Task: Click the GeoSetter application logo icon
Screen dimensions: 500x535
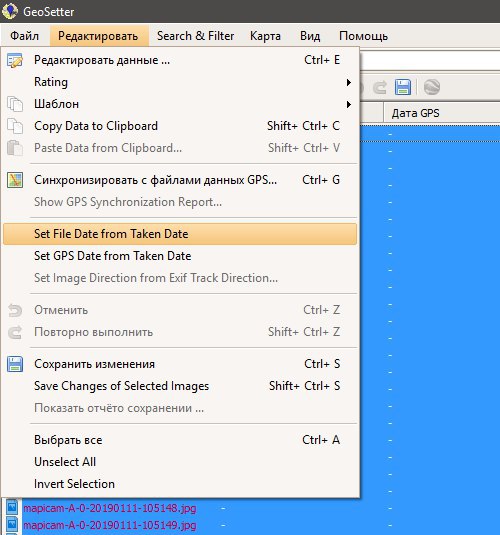Action: tap(10, 11)
